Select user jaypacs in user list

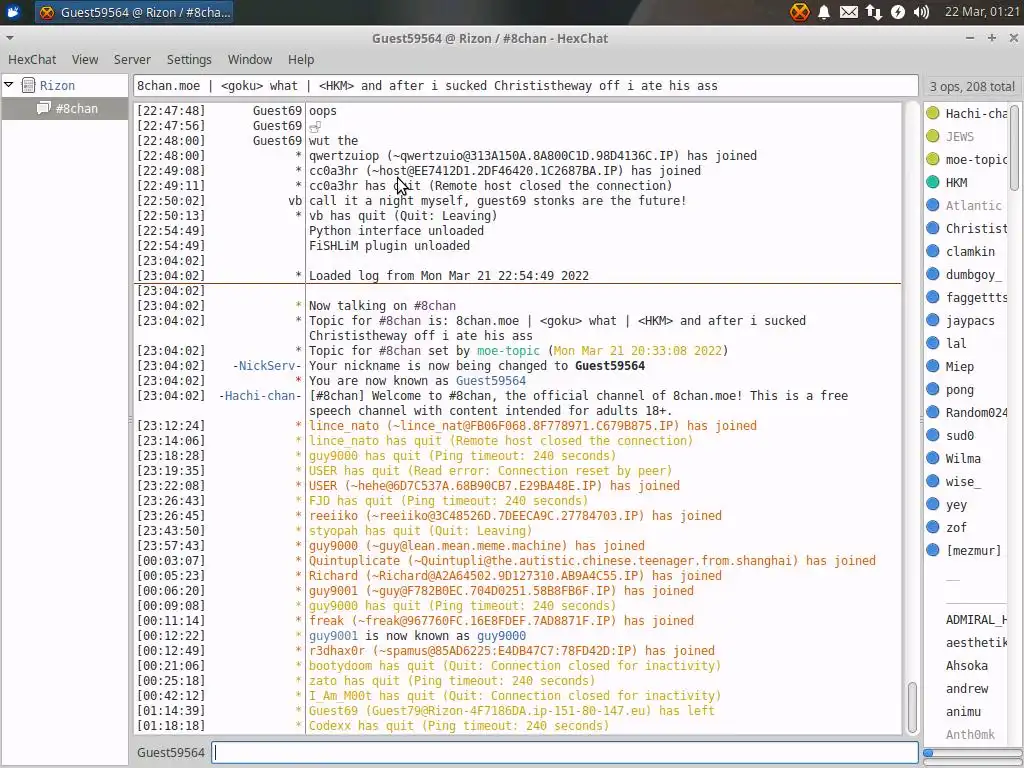[x=970, y=321]
